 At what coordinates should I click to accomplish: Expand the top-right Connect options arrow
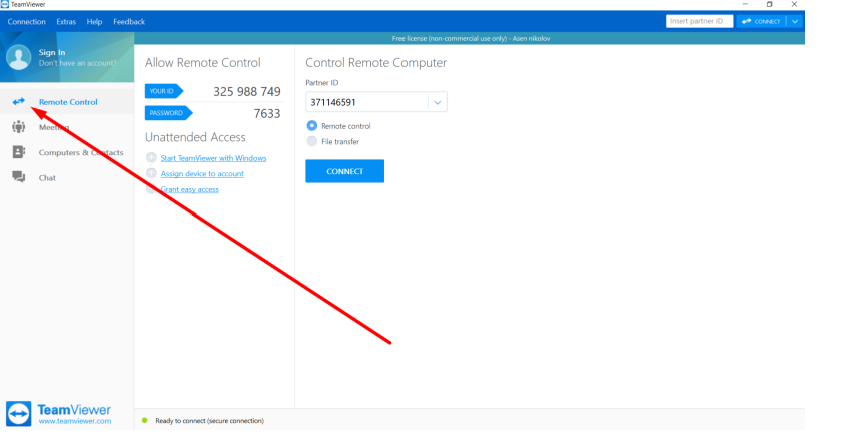click(x=795, y=21)
